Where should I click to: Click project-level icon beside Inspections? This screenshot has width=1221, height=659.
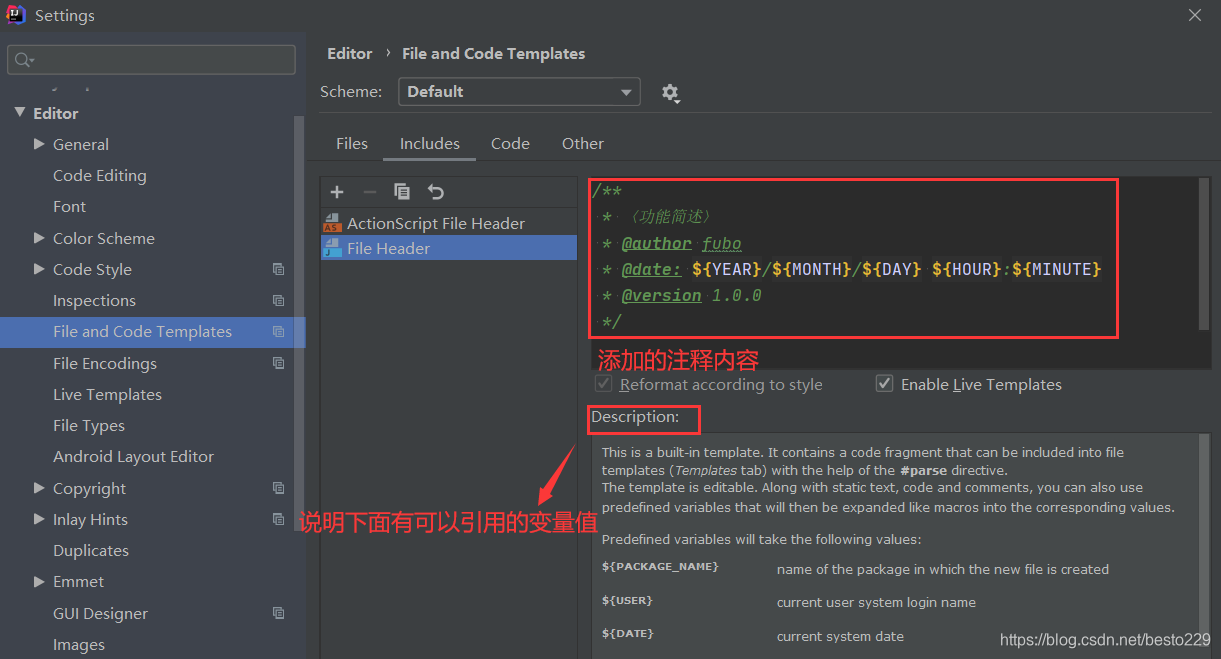(278, 300)
